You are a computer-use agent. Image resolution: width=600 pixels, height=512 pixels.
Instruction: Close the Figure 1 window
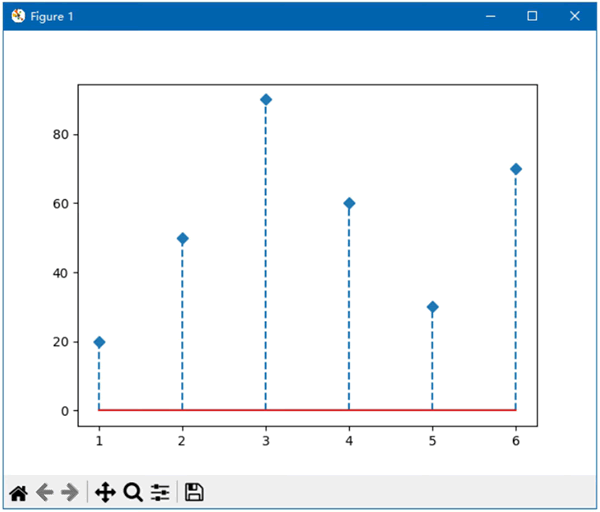tap(575, 16)
